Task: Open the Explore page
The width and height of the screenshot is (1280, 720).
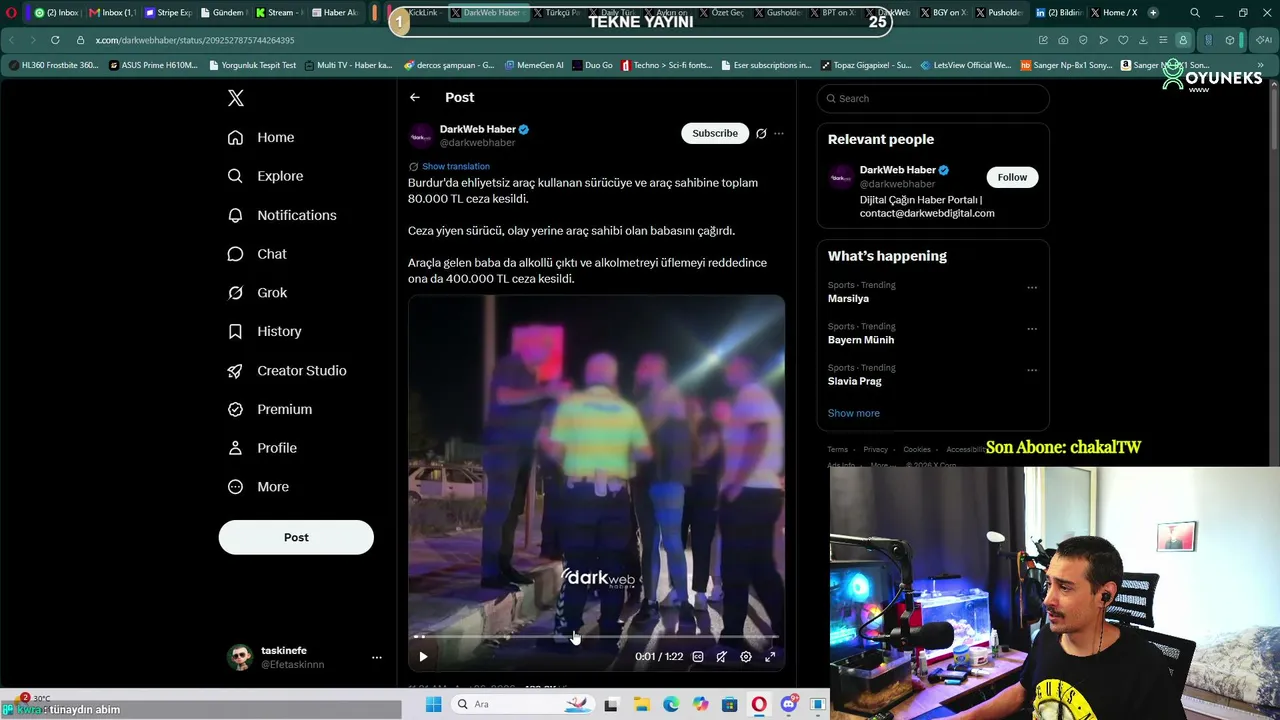Action: [x=265, y=176]
